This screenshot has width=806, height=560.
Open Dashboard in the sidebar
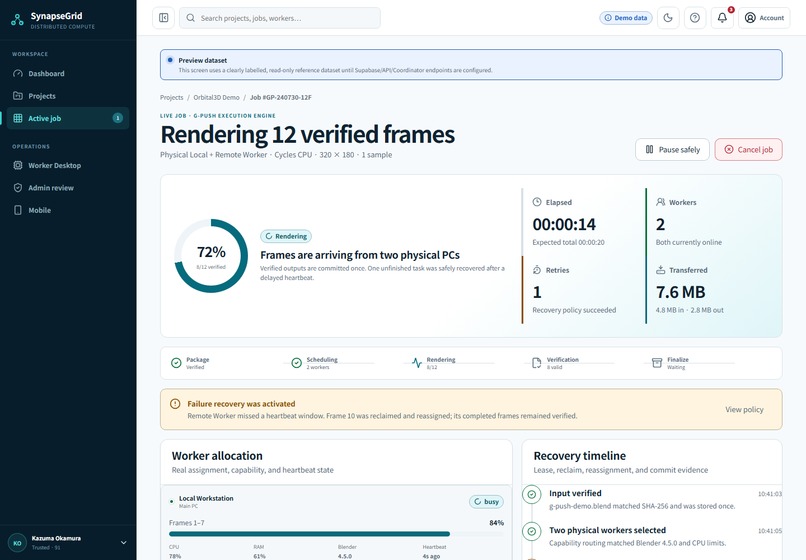[x=68, y=74]
